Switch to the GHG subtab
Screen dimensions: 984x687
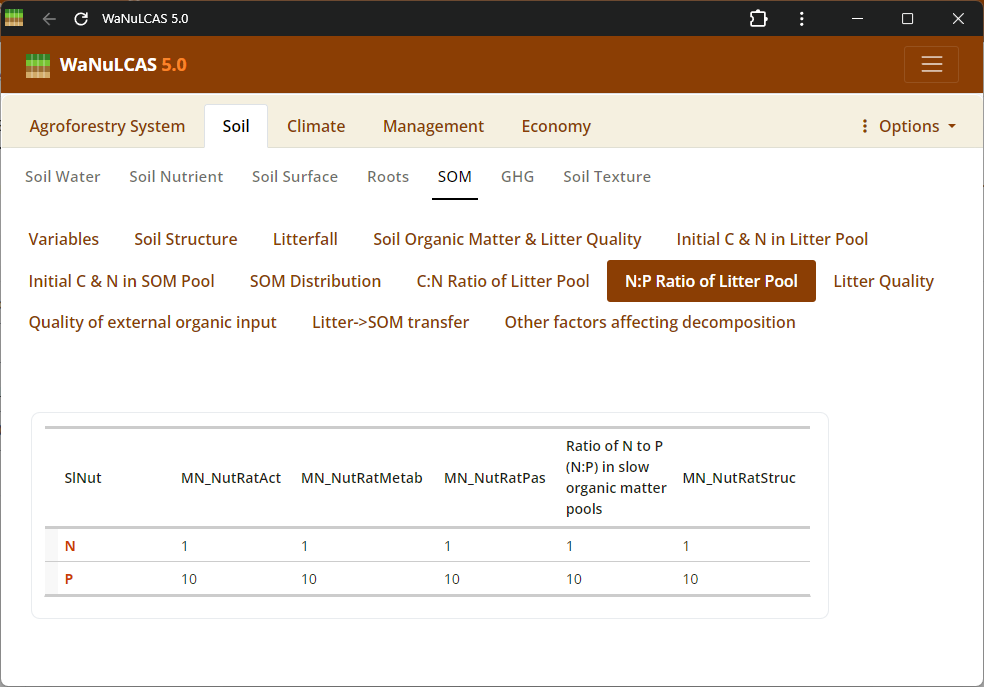click(517, 177)
